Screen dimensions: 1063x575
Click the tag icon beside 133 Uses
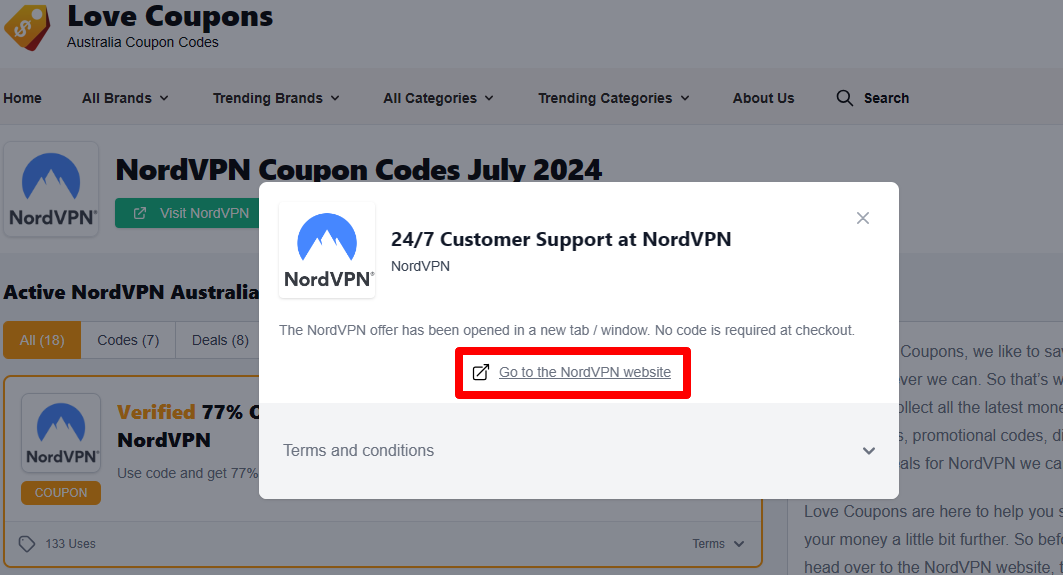pos(27,544)
